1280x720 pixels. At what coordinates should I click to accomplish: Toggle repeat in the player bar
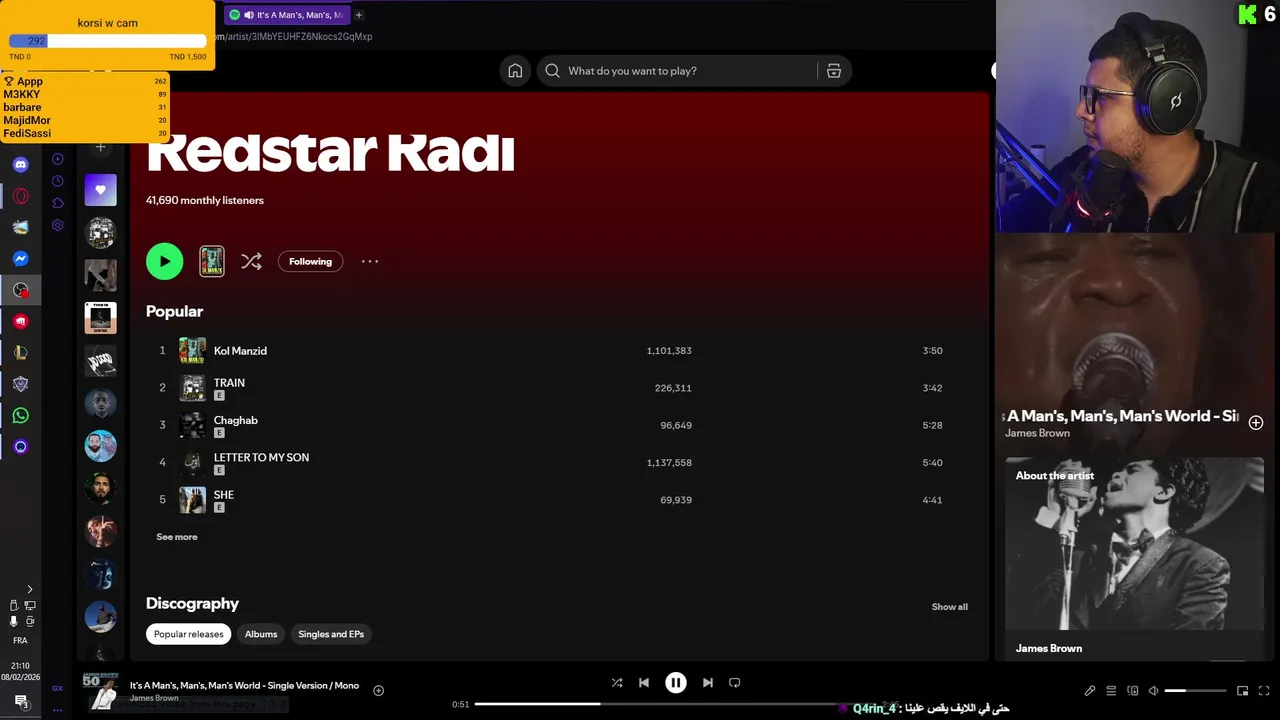pyautogui.click(x=735, y=683)
